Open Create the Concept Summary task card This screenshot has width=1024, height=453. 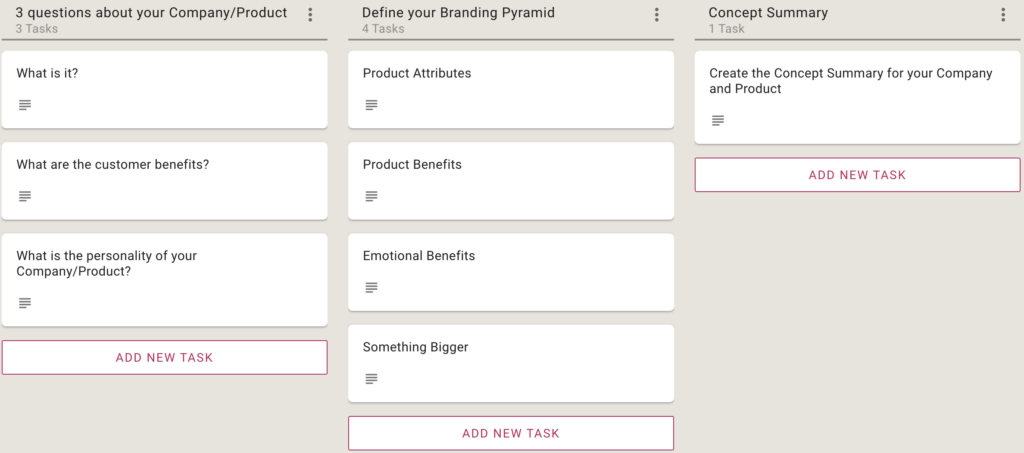[857, 97]
